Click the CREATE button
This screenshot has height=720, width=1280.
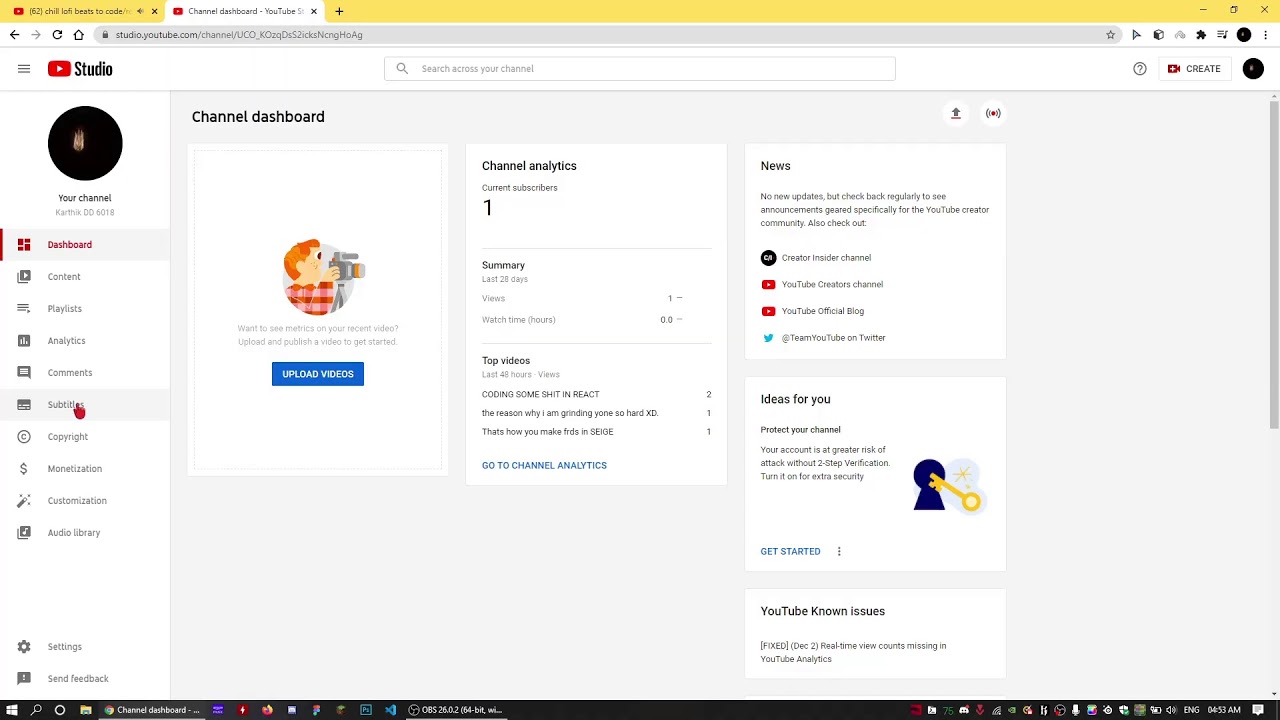tap(1194, 69)
